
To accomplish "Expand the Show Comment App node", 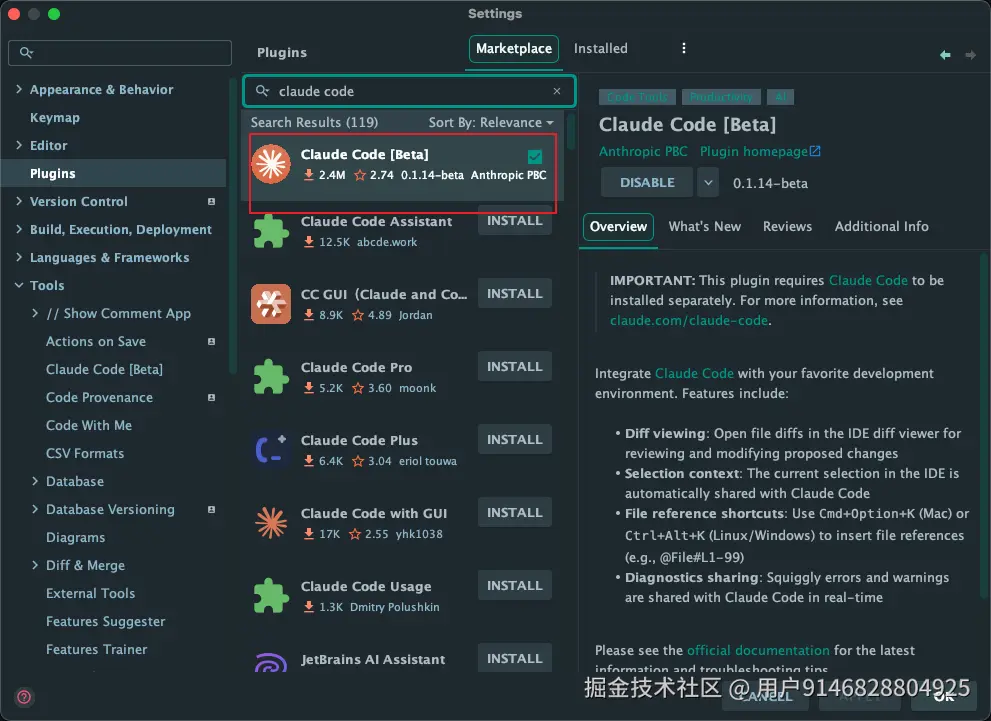I will pyautogui.click(x=35, y=313).
